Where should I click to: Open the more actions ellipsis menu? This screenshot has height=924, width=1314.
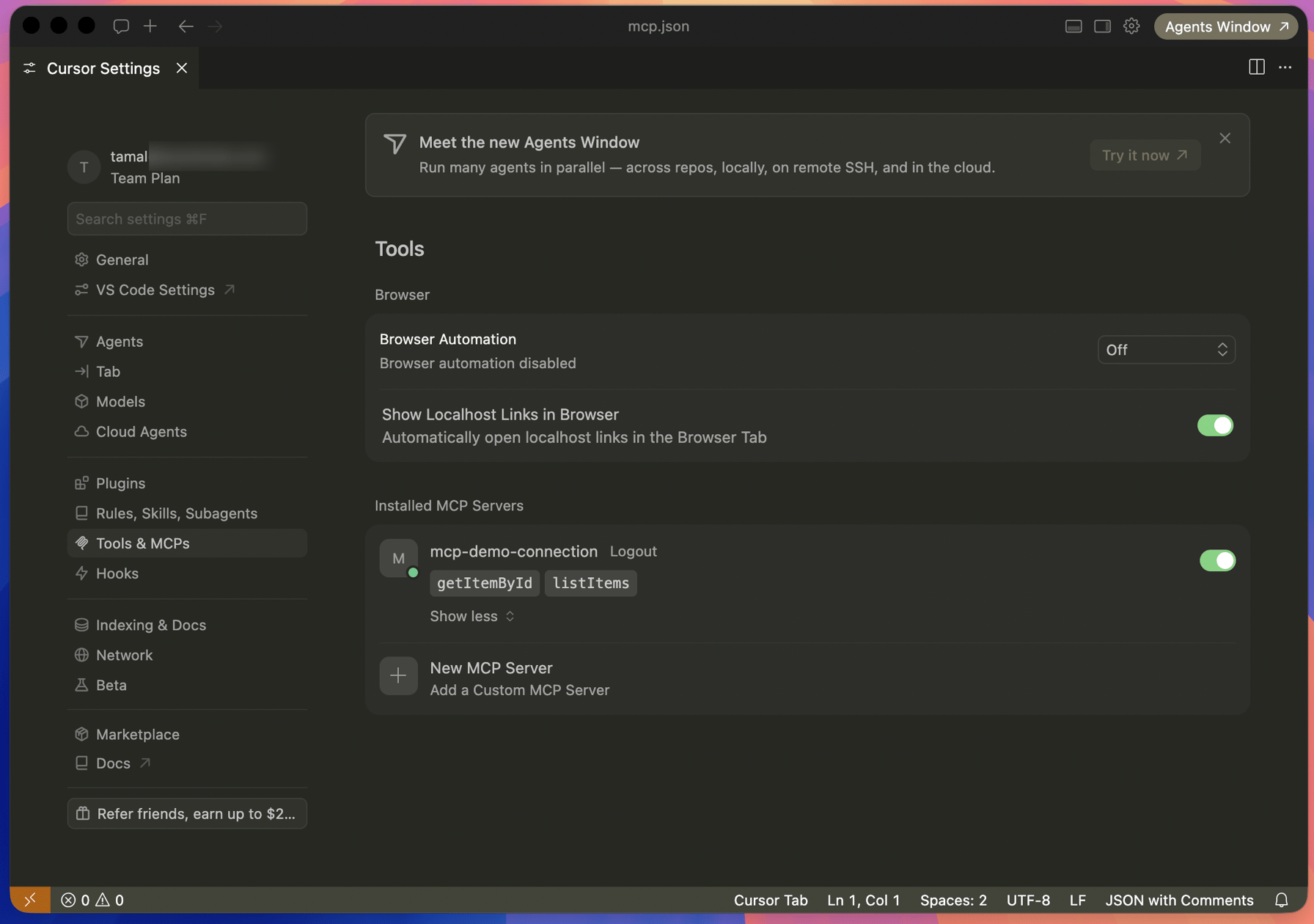point(1285,67)
